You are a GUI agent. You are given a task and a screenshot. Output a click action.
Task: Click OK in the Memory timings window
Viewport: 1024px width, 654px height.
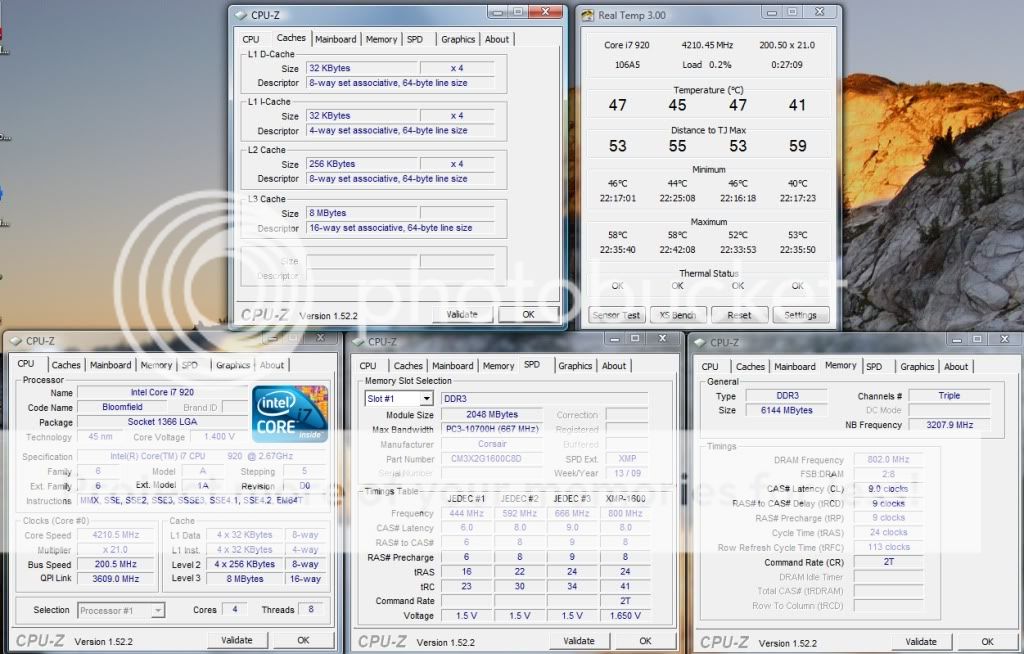[x=987, y=642]
